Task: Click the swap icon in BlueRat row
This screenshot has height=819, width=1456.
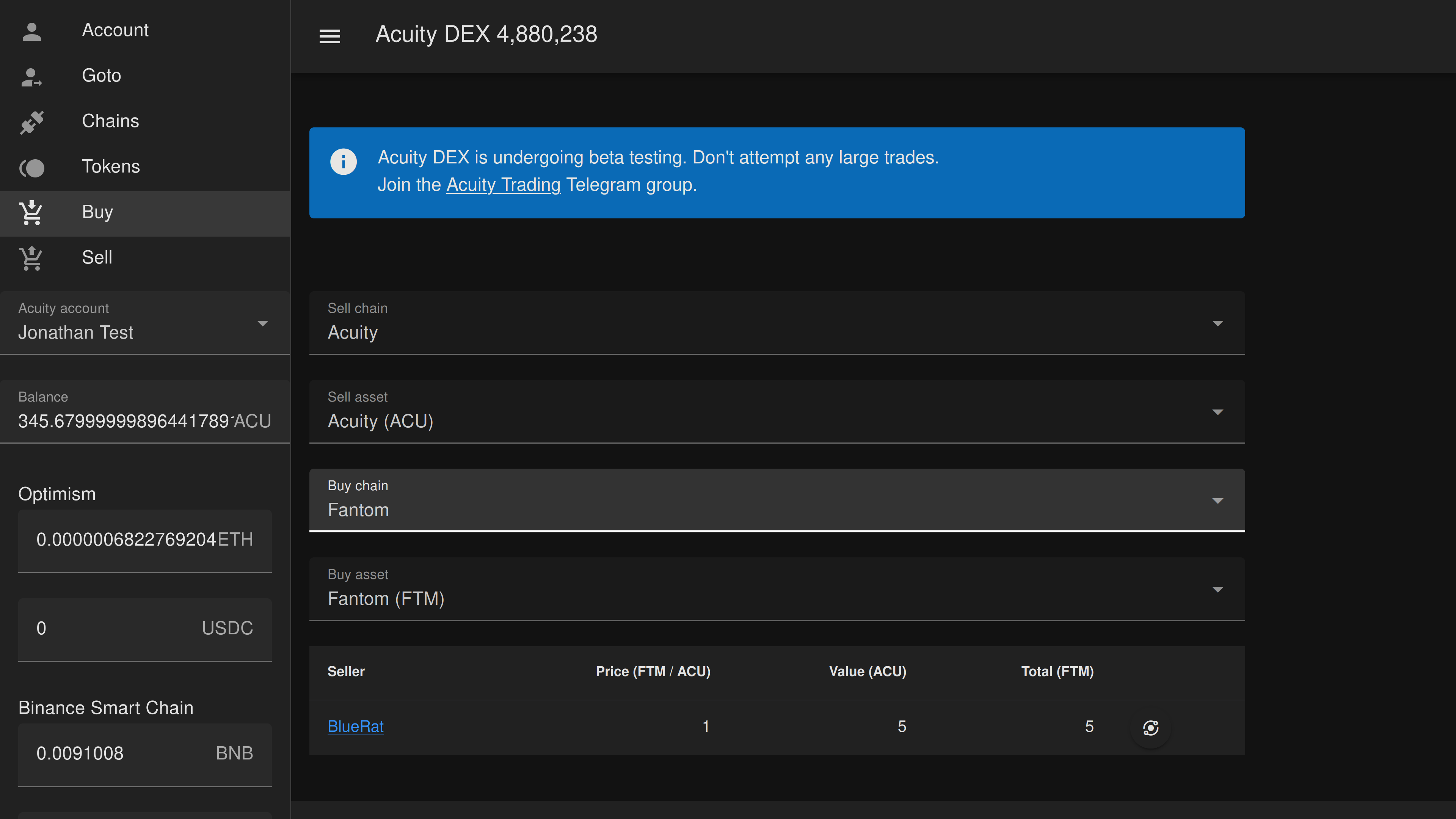Action: [x=1150, y=728]
